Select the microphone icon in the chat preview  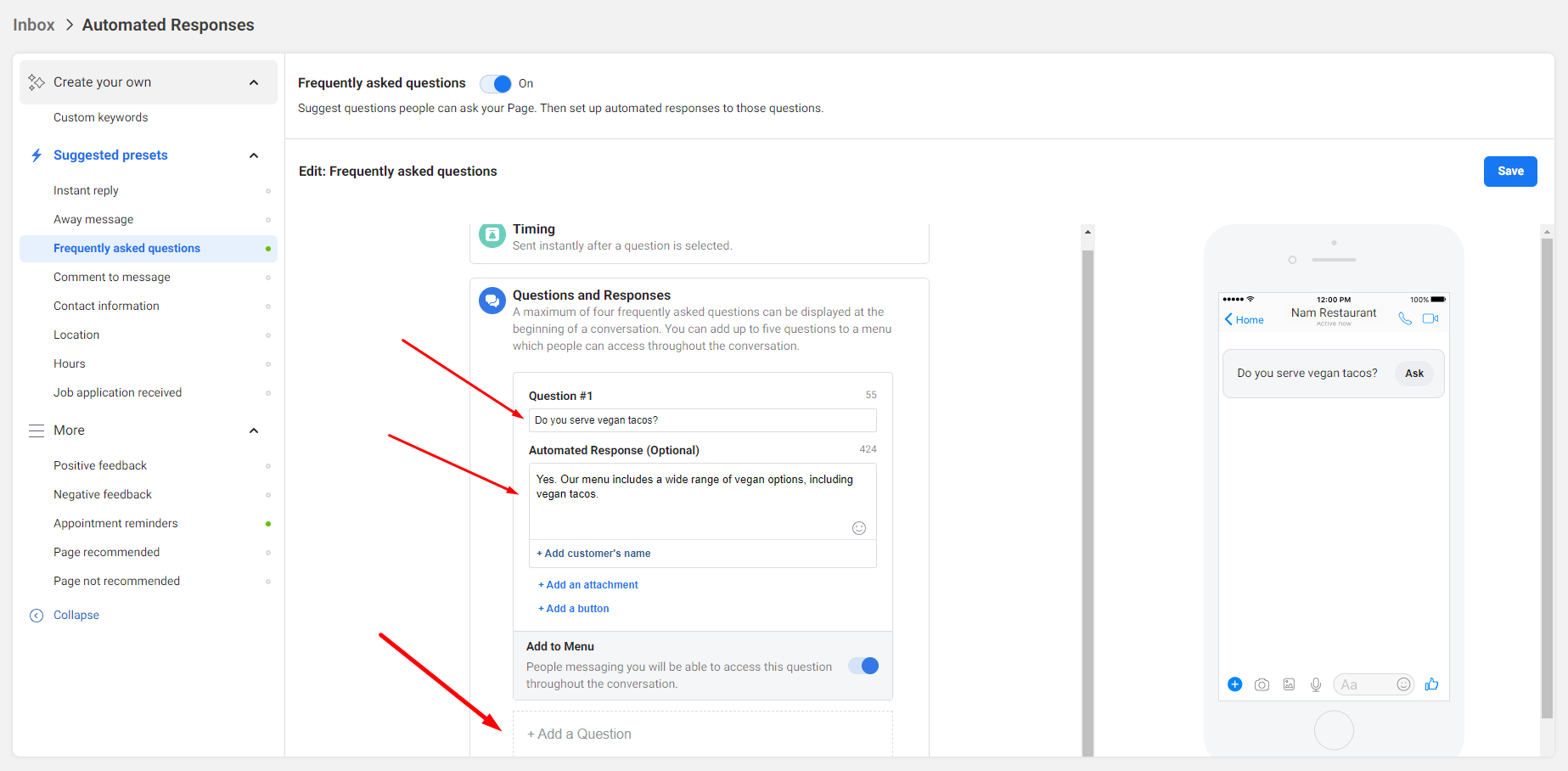[x=1316, y=684]
